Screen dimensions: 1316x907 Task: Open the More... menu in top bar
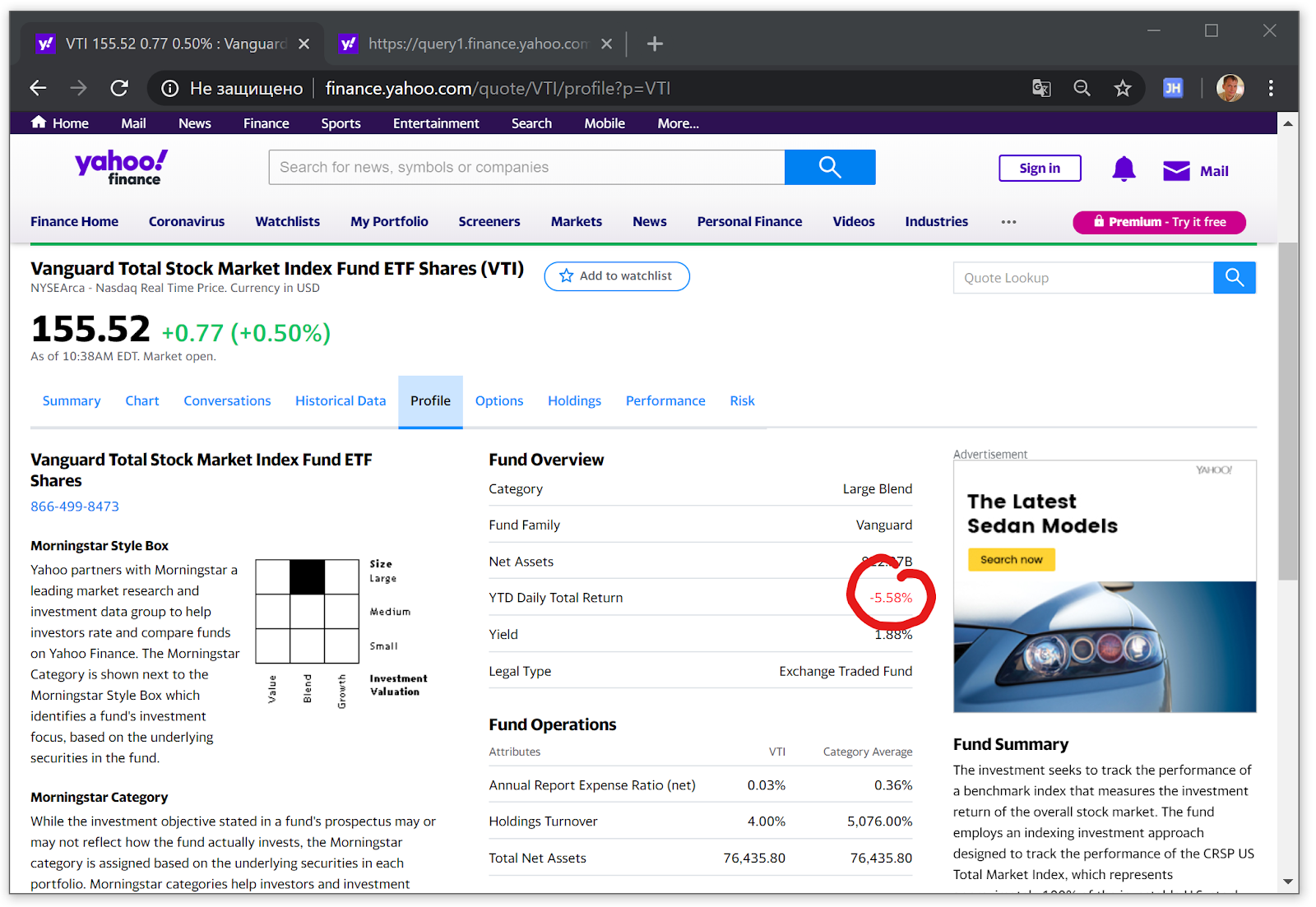tap(678, 123)
